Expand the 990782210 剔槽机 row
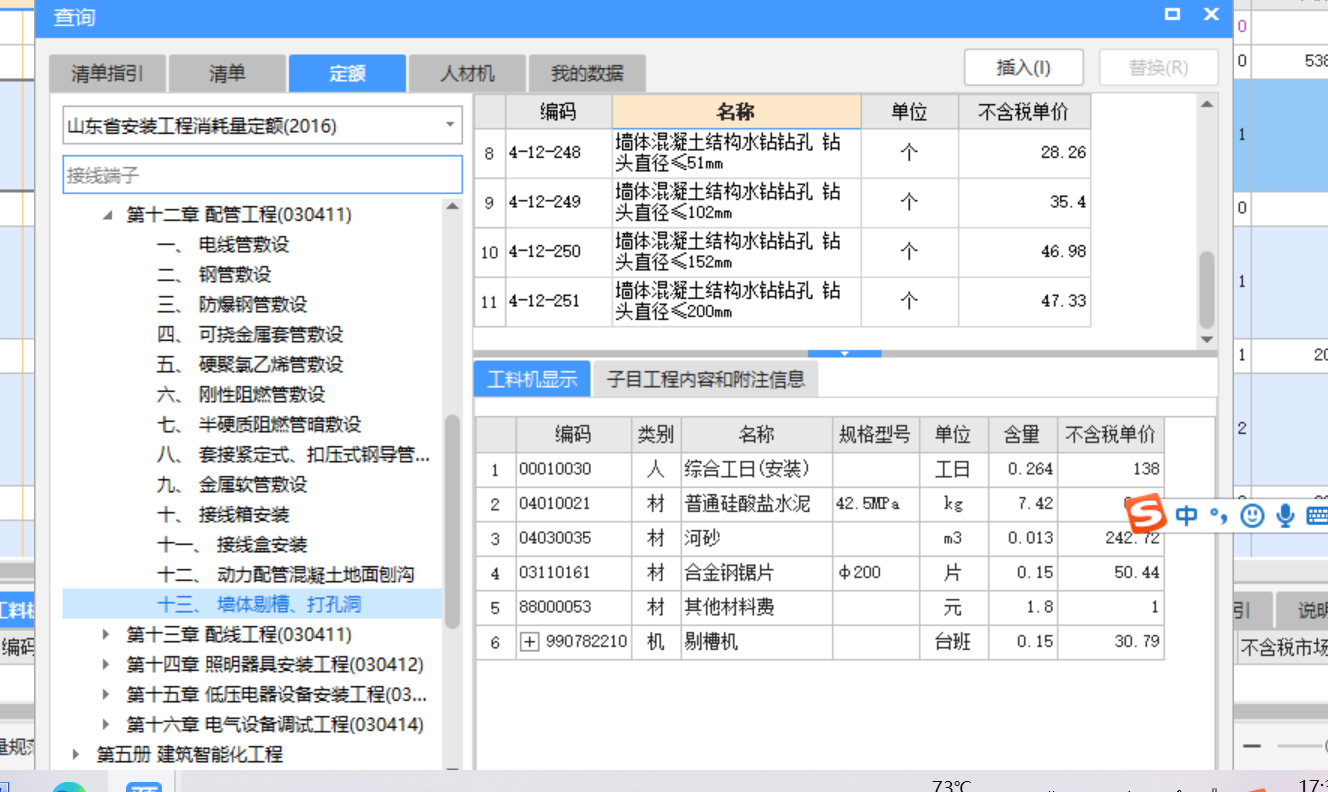Image resolution: width=1328 pixels, height=792 pixels. [530, 642]
